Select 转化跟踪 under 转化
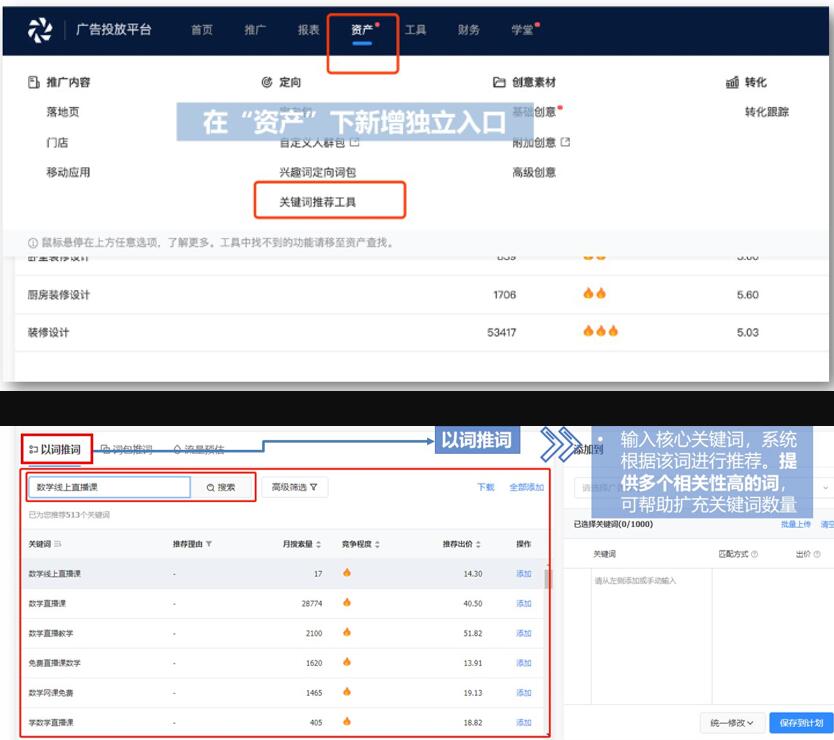Screen dimensions: 834x740 pyautogui.click(x=766, y=112)
